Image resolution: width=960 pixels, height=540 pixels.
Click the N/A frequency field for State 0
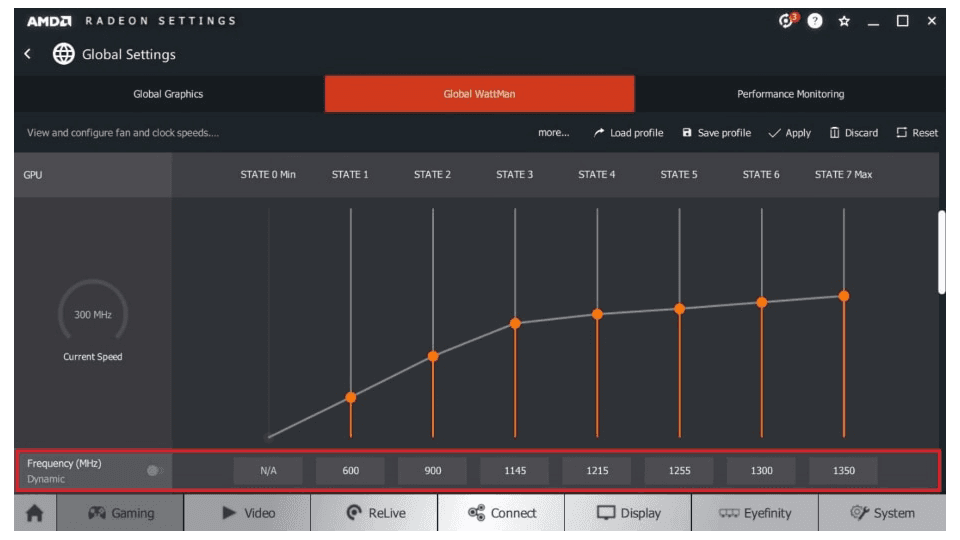[x=268, y=470]
